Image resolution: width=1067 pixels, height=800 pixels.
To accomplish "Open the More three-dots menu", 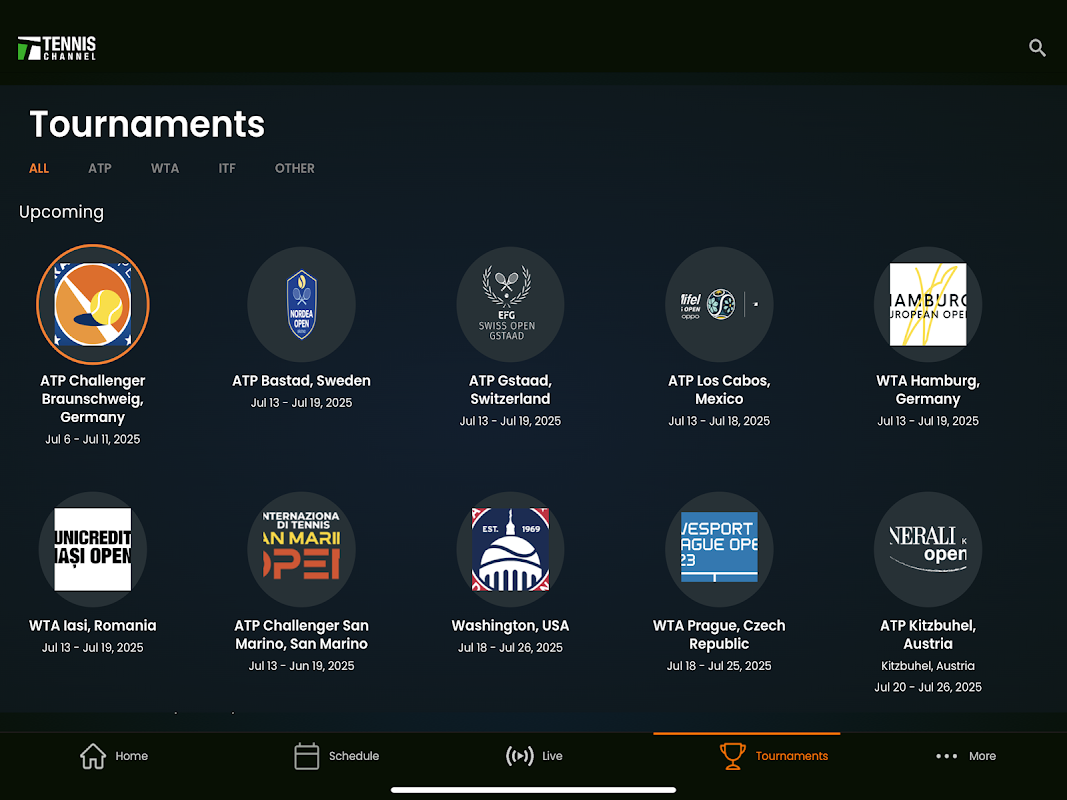I will coord(947,756).
